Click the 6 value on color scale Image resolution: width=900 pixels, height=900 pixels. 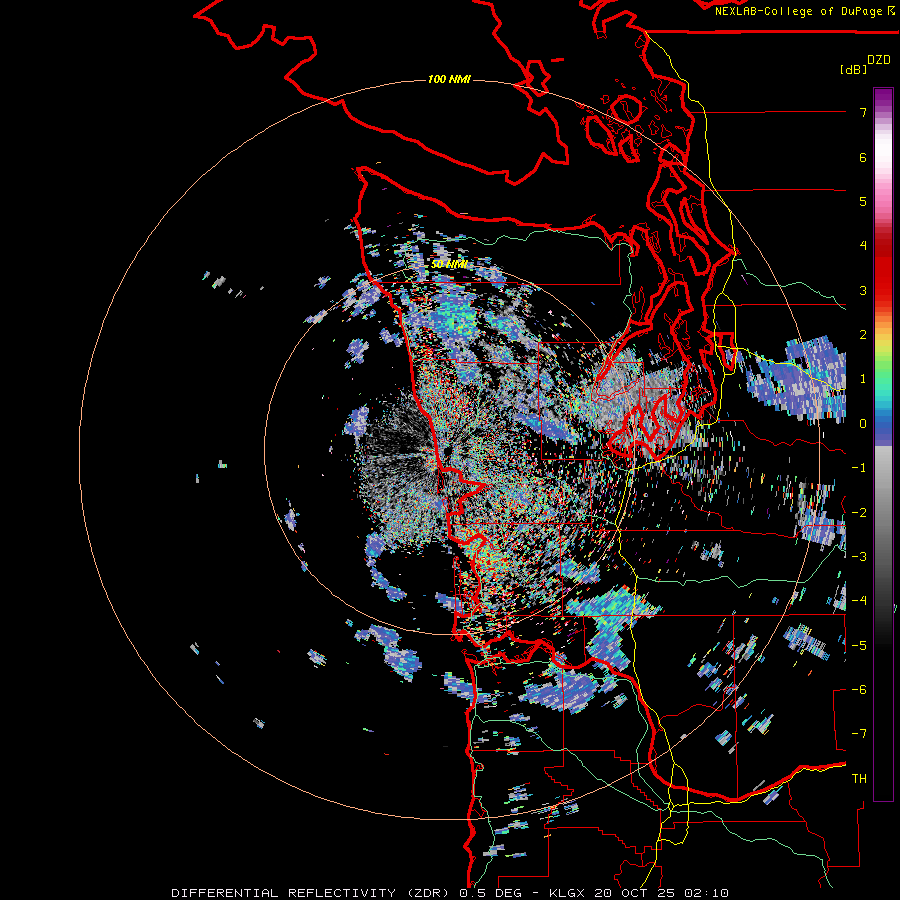point(863,157)
